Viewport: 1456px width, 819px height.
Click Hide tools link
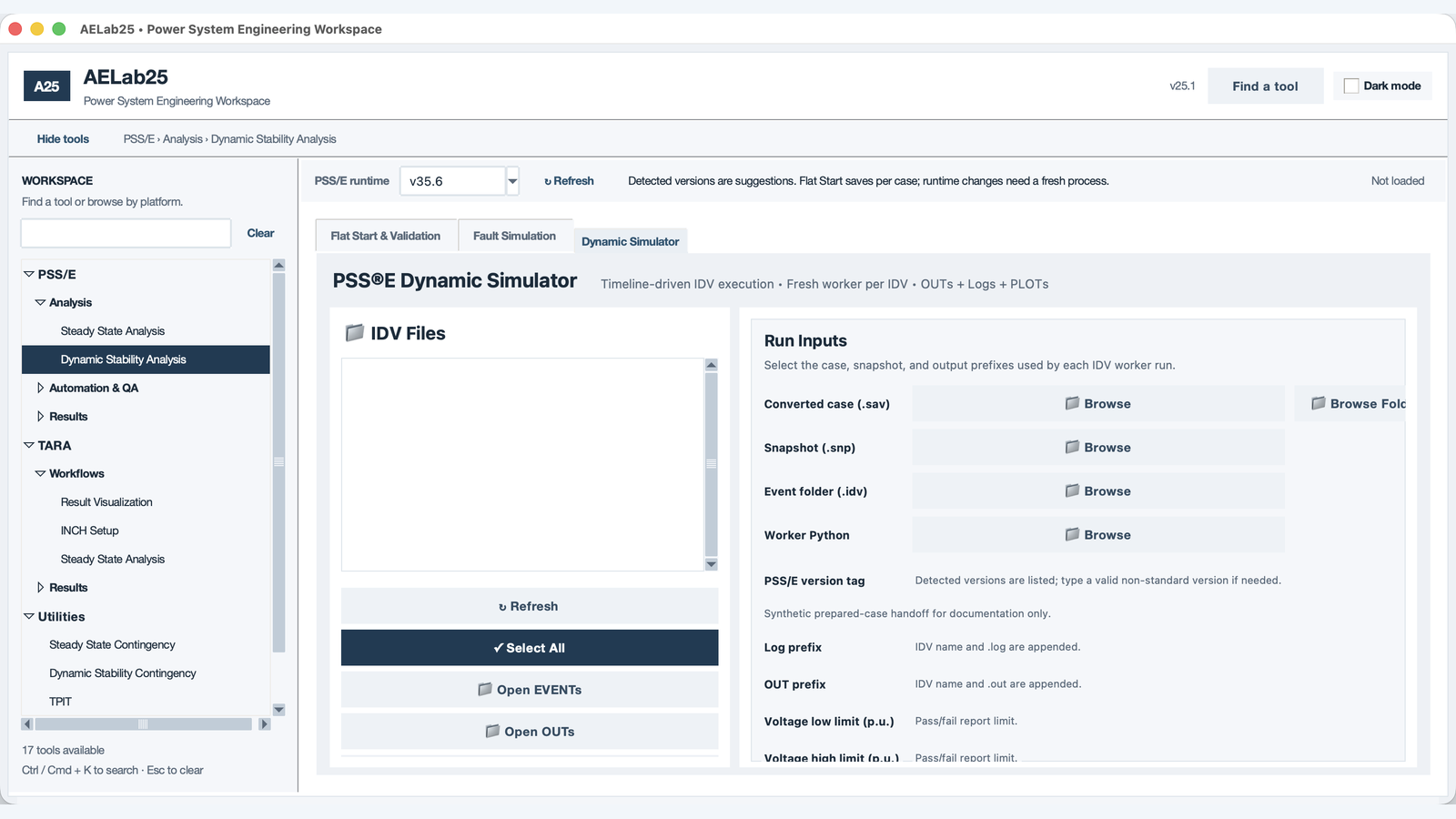63,139
